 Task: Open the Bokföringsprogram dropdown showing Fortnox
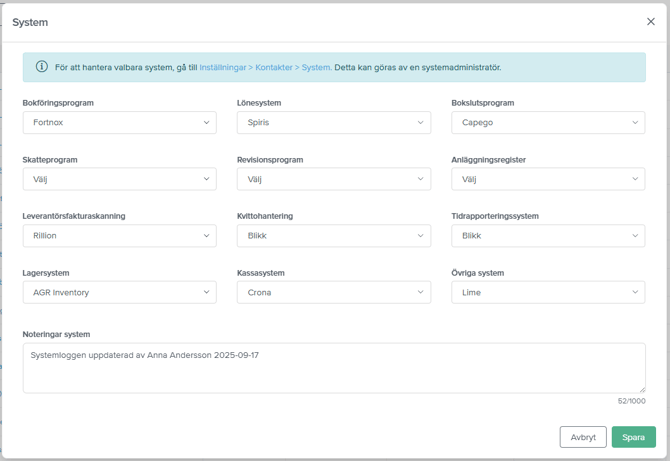(x=119, y=123)
